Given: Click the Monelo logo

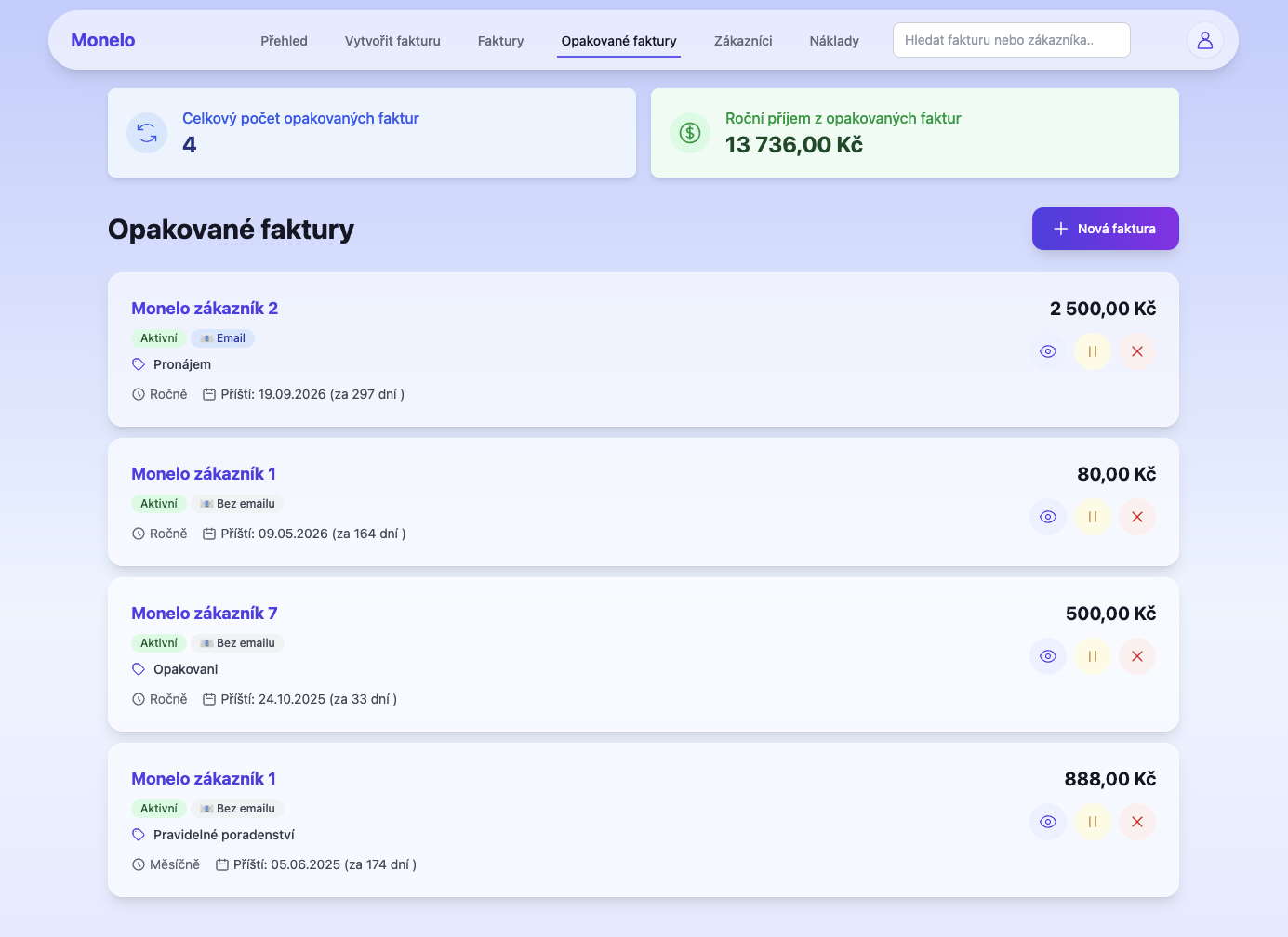Looking at the screenshot, I should click(x=102, y=40).
